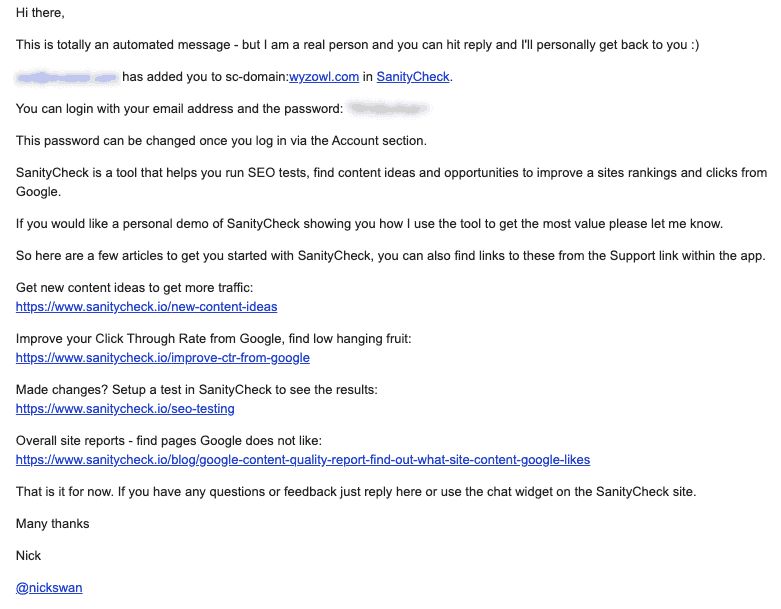781x609 pixels.
Task: Click the 'personal demo of SanityCheck' sentence
Action: click(x=369, y=224)
